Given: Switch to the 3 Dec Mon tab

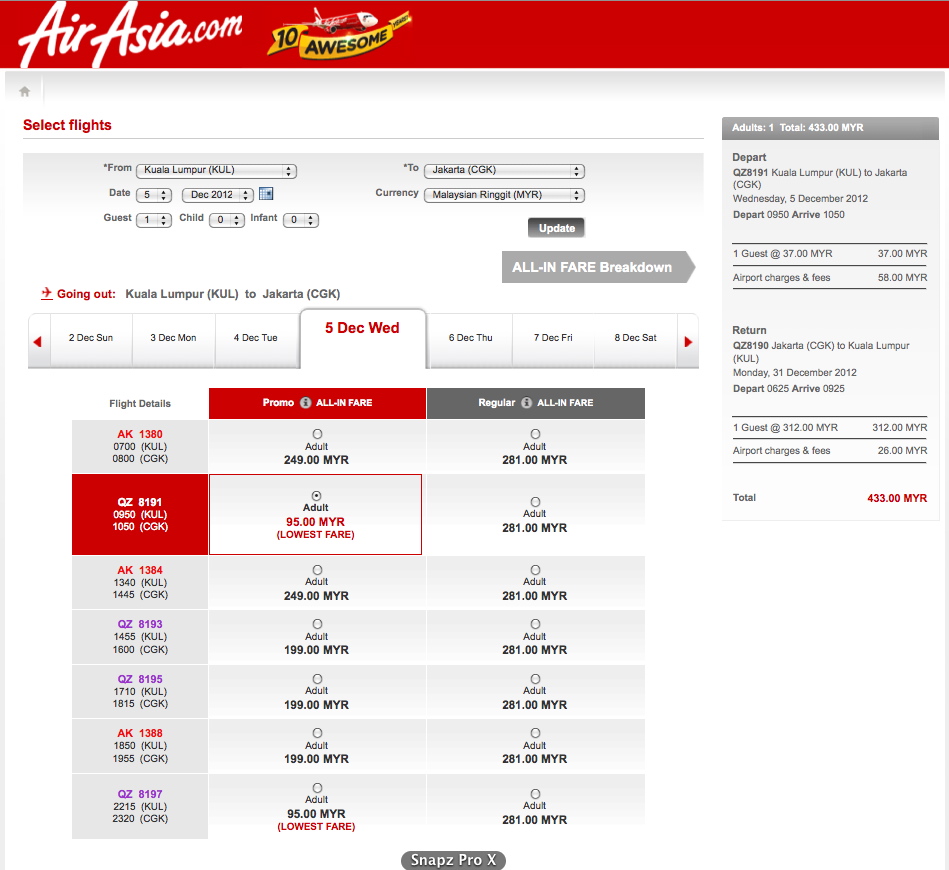Looking at the screenshot, I should (173, 341).
